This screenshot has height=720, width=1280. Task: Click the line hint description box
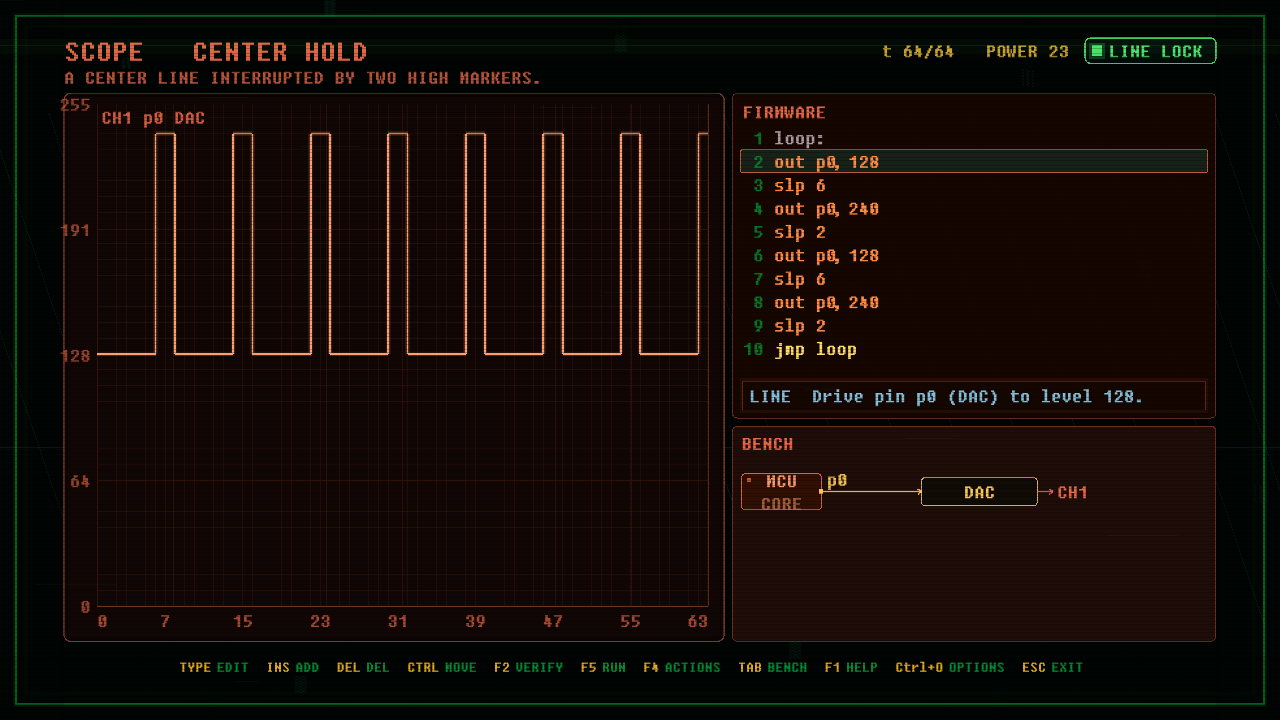coord(974,396)
